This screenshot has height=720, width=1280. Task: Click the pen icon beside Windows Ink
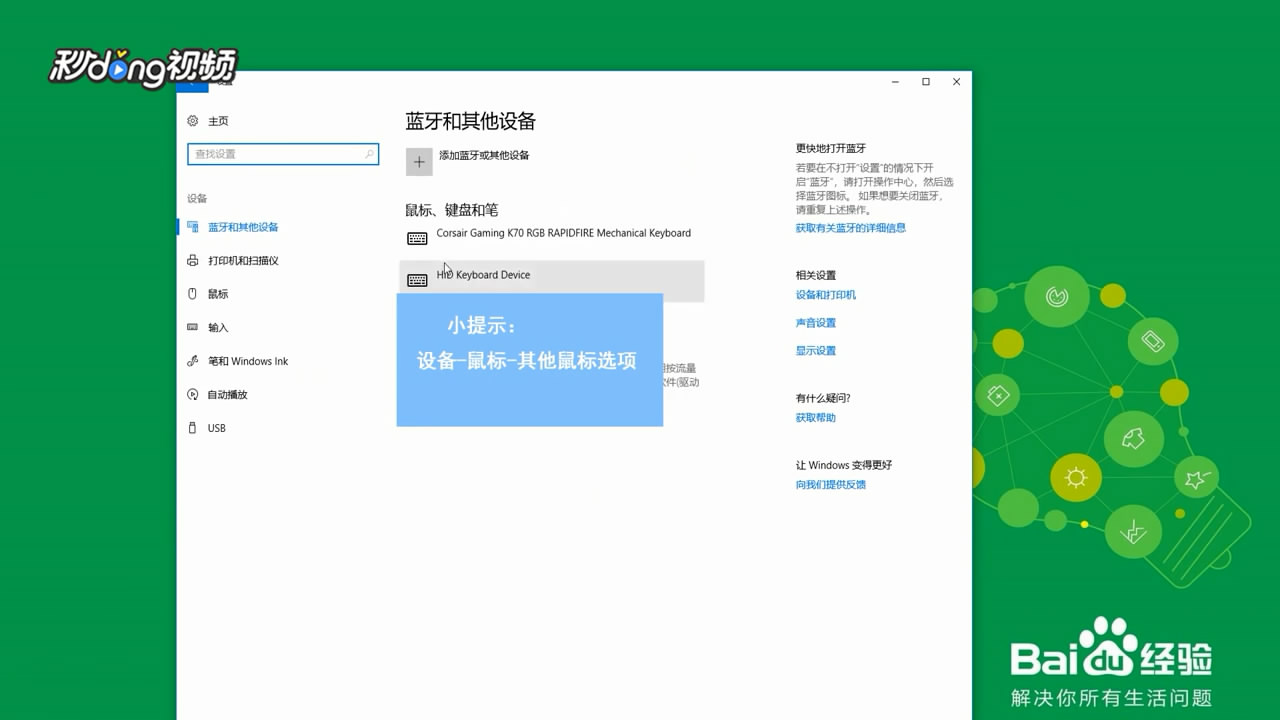coord(193,361)
